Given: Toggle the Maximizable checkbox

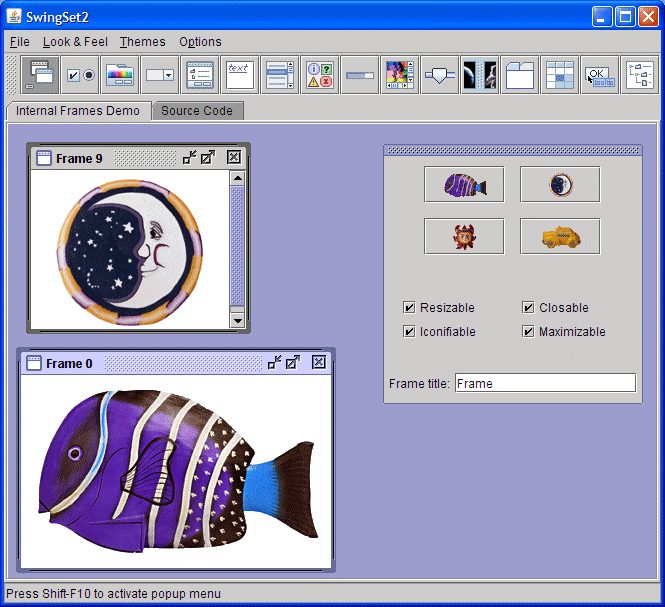Looking at the screenshot, I should coord(528,332).
